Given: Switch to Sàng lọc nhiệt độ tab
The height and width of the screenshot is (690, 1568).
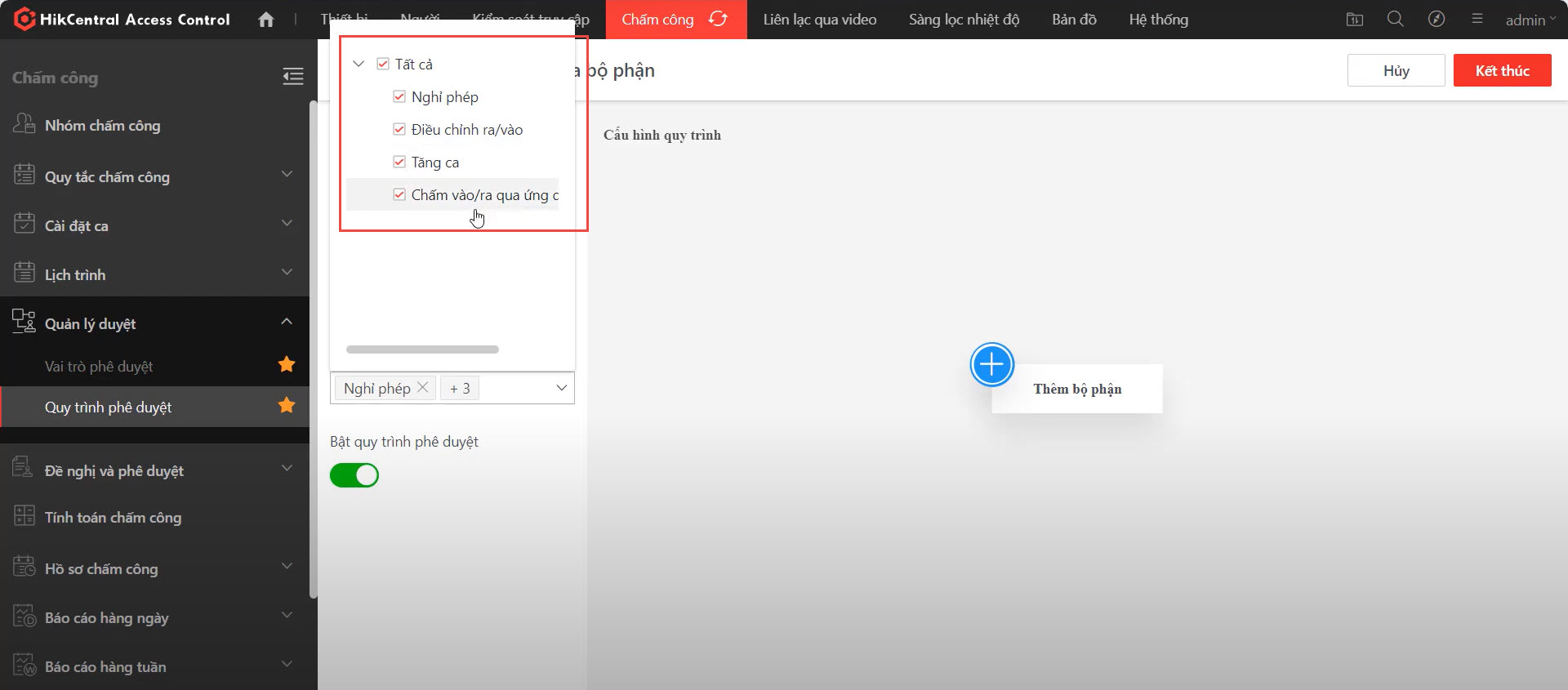Looking at the screenshot, I should pyautogui.click(x=964, y=20).
